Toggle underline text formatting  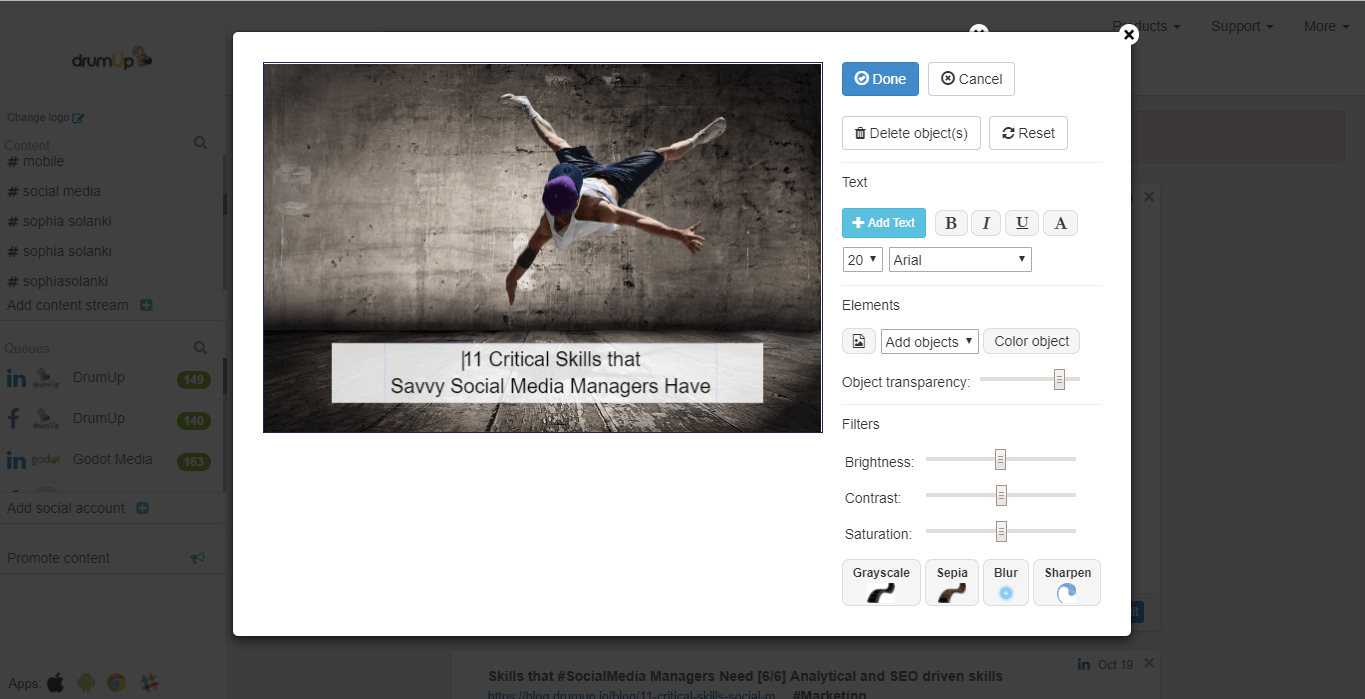pyautogui.click(x=1021, y=222)
